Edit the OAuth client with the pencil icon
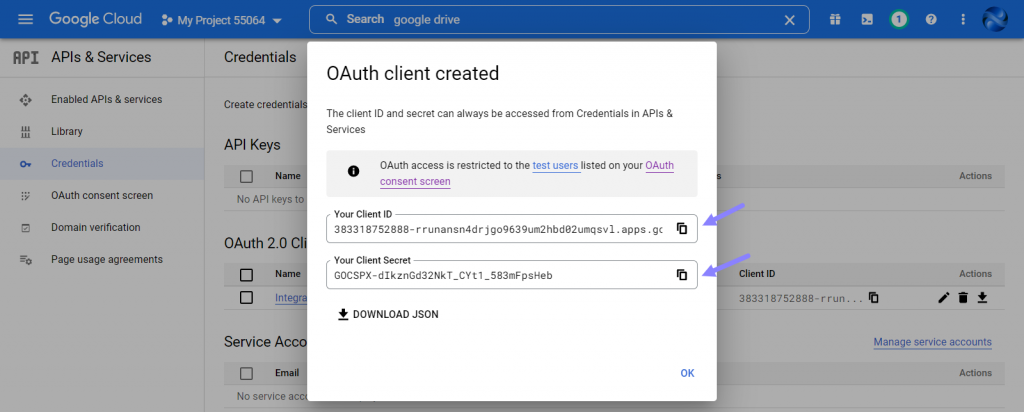1024x412 pixels. click(x=943, y=298)
